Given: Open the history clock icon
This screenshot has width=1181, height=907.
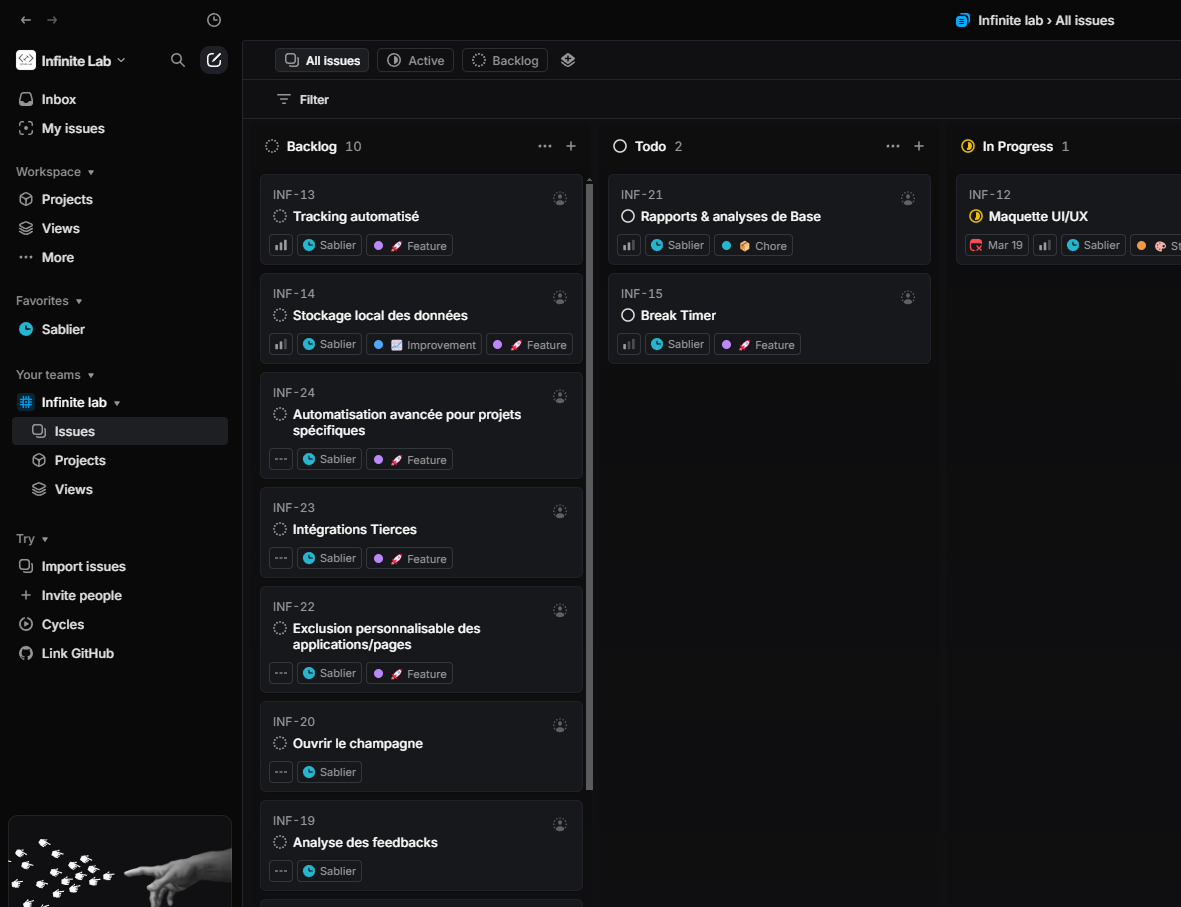Looking at the screenshot, I should (214, 20).
